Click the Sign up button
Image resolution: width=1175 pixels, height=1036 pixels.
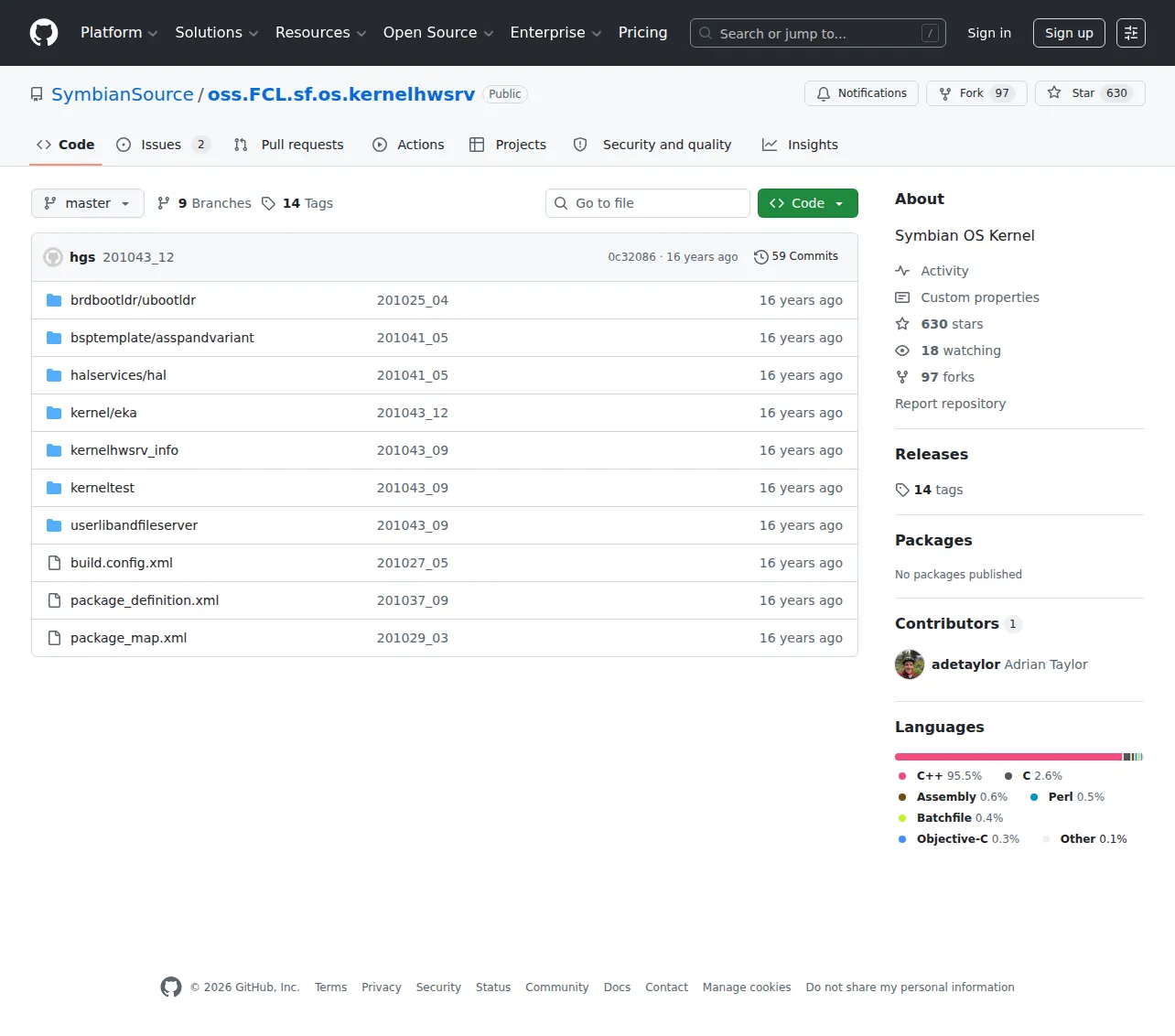1069,33
